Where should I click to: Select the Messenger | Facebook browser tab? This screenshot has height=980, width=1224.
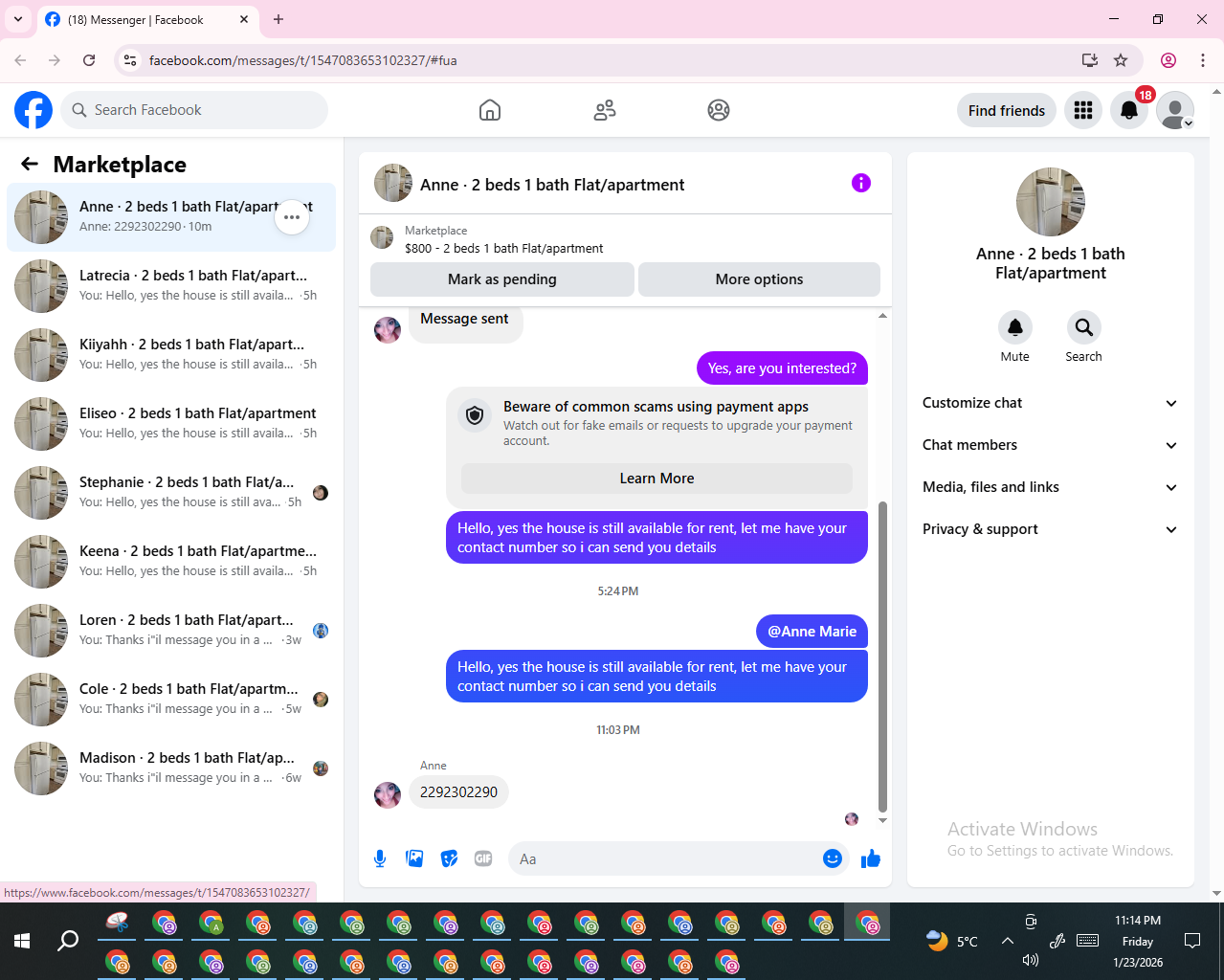146,19
